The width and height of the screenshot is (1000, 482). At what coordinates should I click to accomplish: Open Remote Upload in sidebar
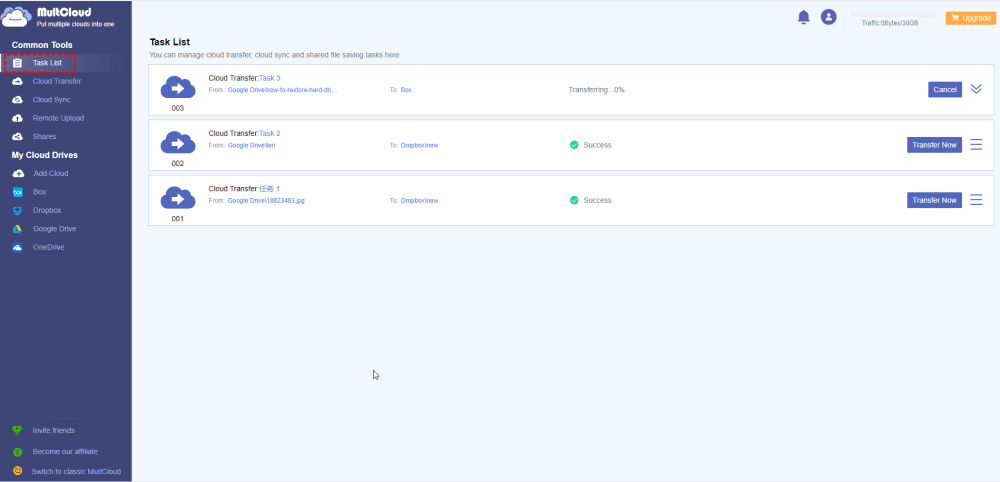pyautogui.click(x=58, y=119)
